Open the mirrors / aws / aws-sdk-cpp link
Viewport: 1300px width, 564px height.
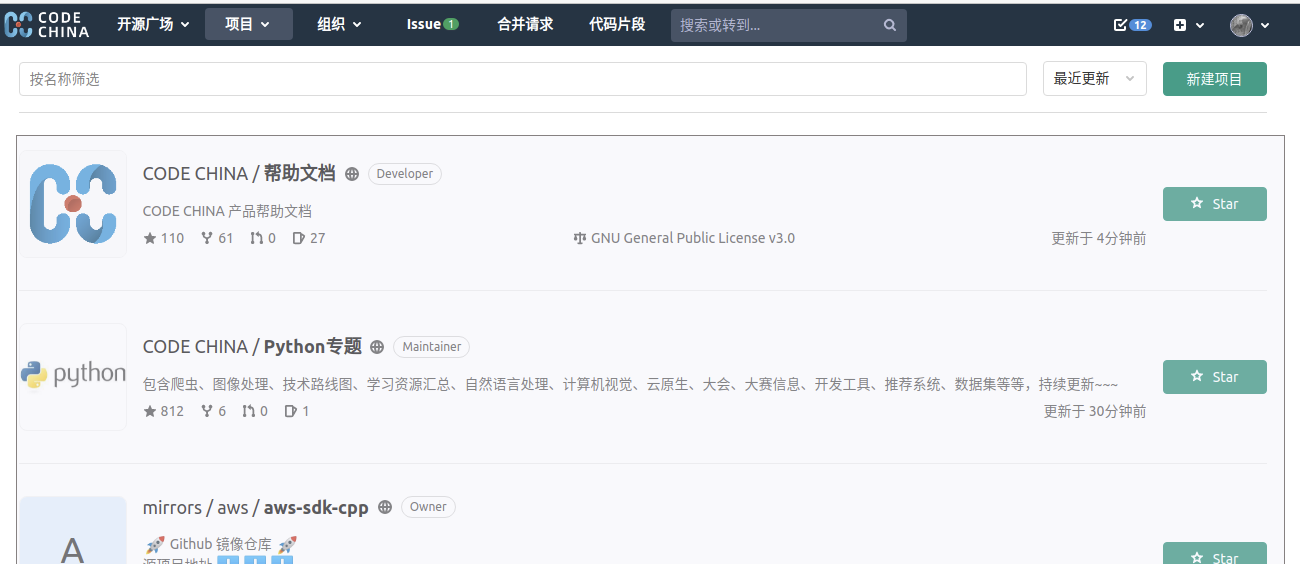[x=256, y=507]
